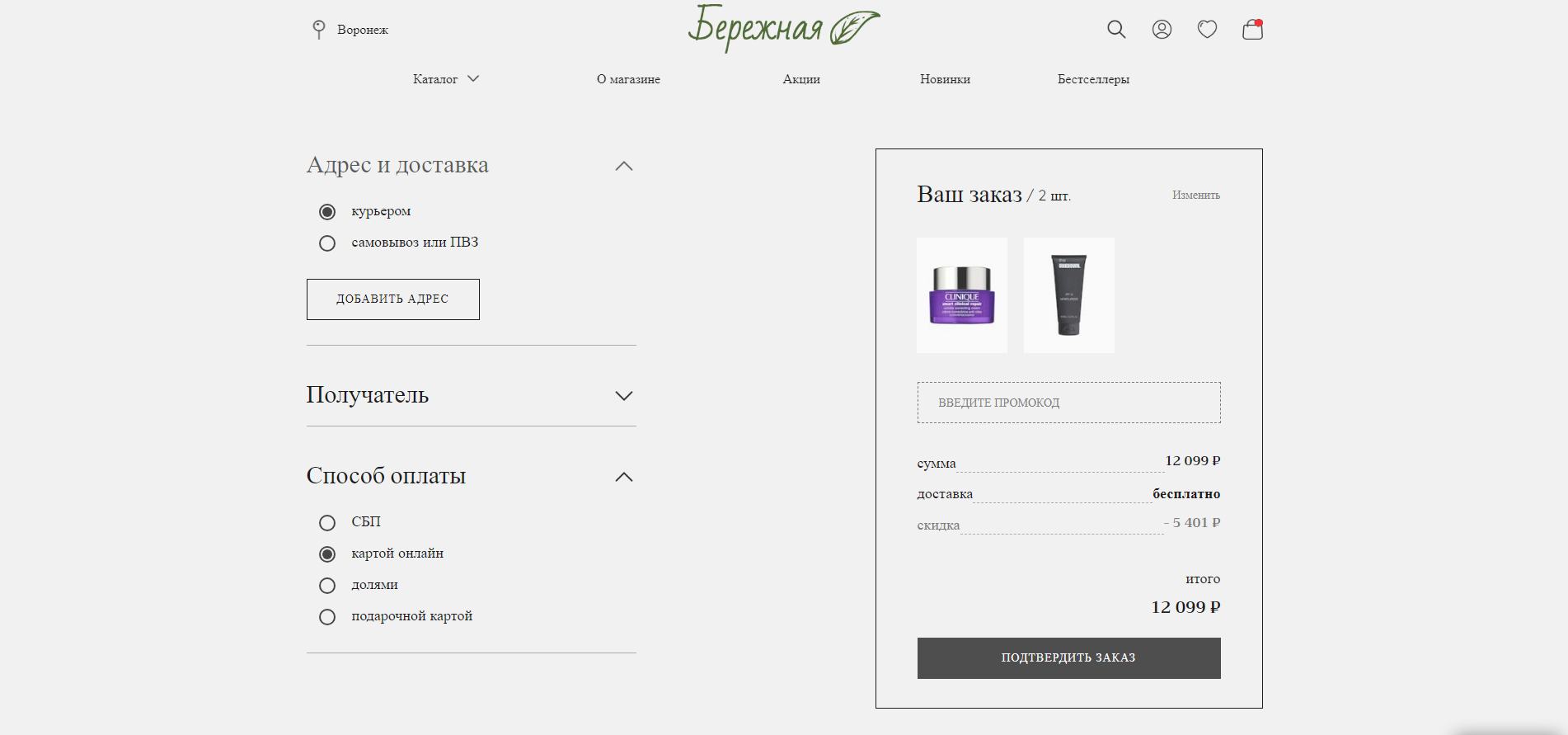Open the user account profile icon
This screenshot has height=735, width=1568.
coord(1162,30)
